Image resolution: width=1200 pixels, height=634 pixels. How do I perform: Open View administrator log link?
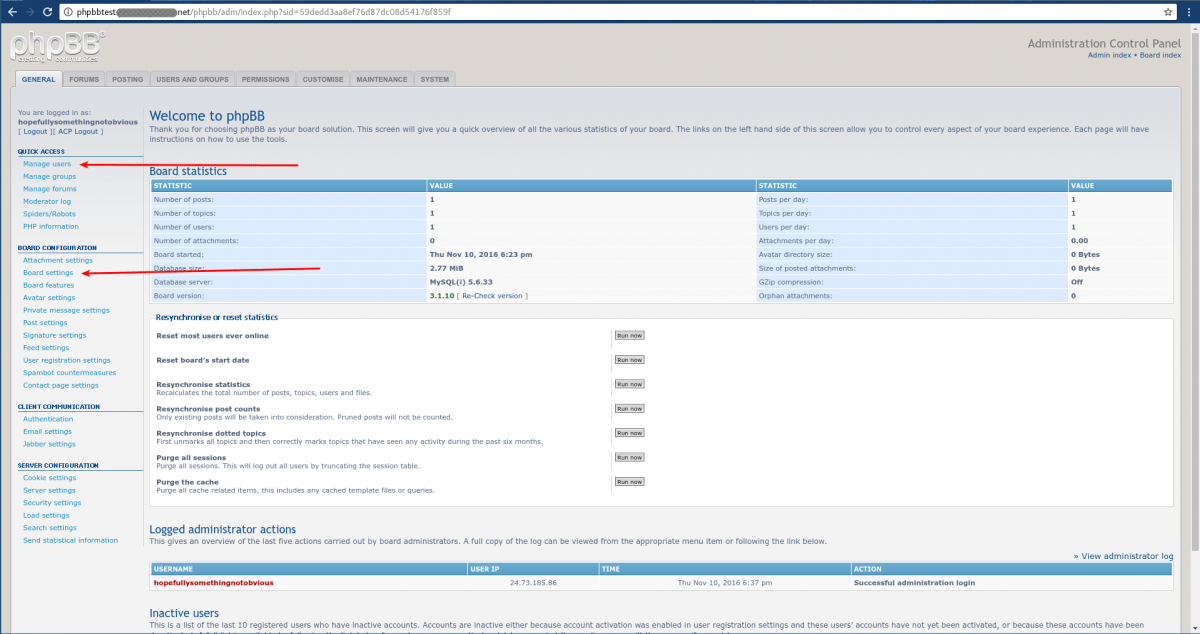point(1126,556)
